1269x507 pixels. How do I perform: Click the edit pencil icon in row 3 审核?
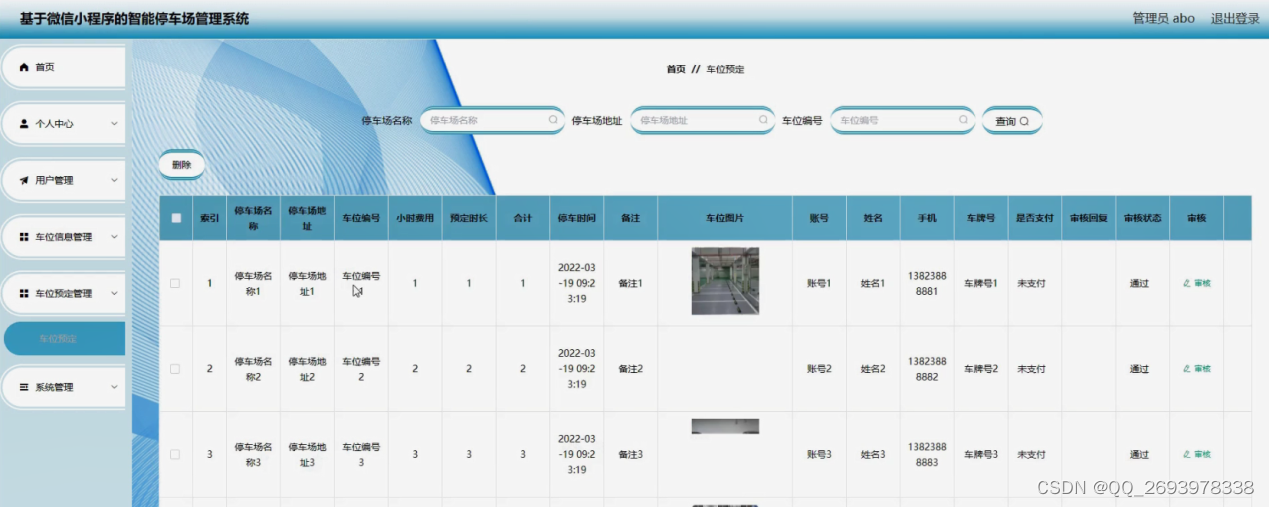[x=1187, y=454]
